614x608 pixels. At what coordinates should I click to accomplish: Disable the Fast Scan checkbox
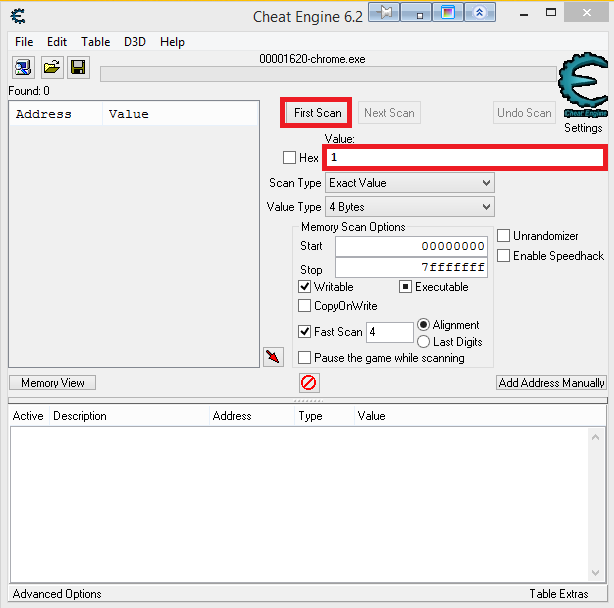(x=304, y=331)
